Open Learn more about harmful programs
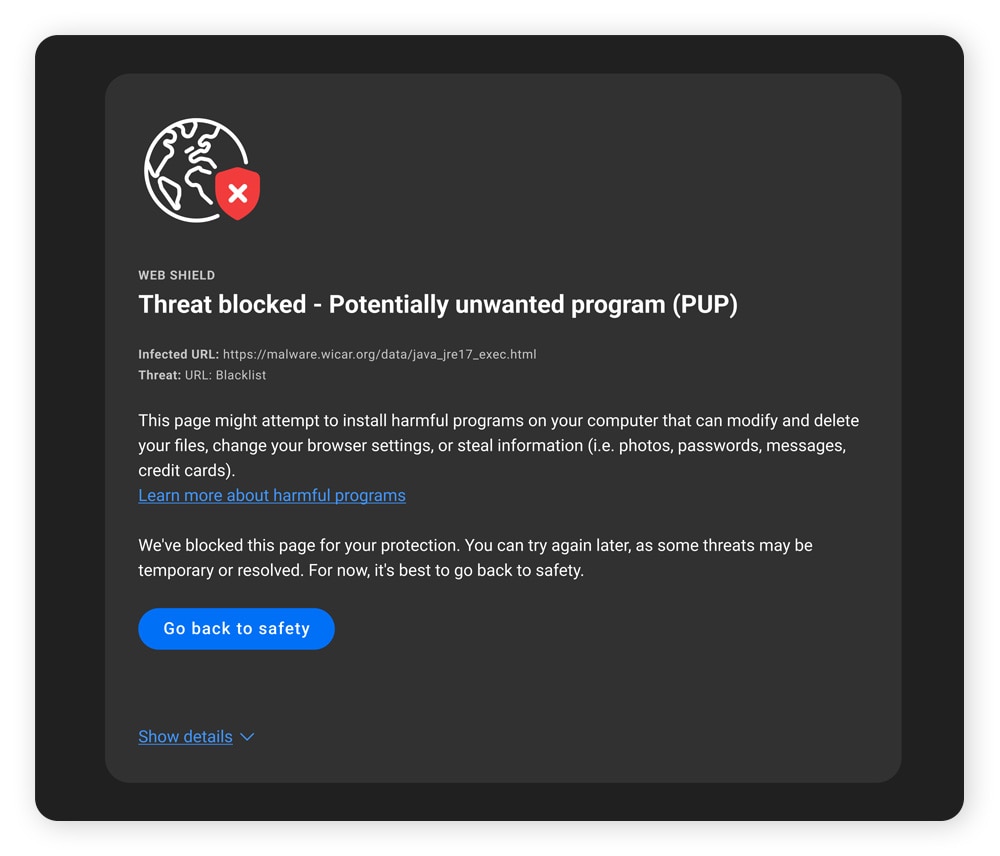 [x=271, y=495]
